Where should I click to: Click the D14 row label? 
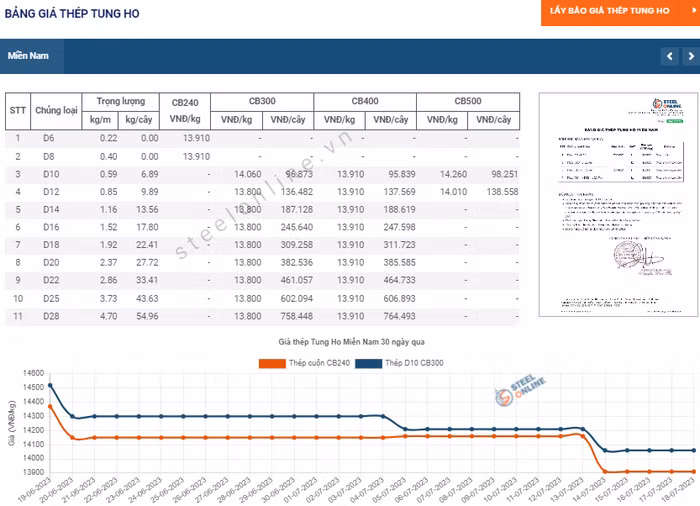[51, 209]
